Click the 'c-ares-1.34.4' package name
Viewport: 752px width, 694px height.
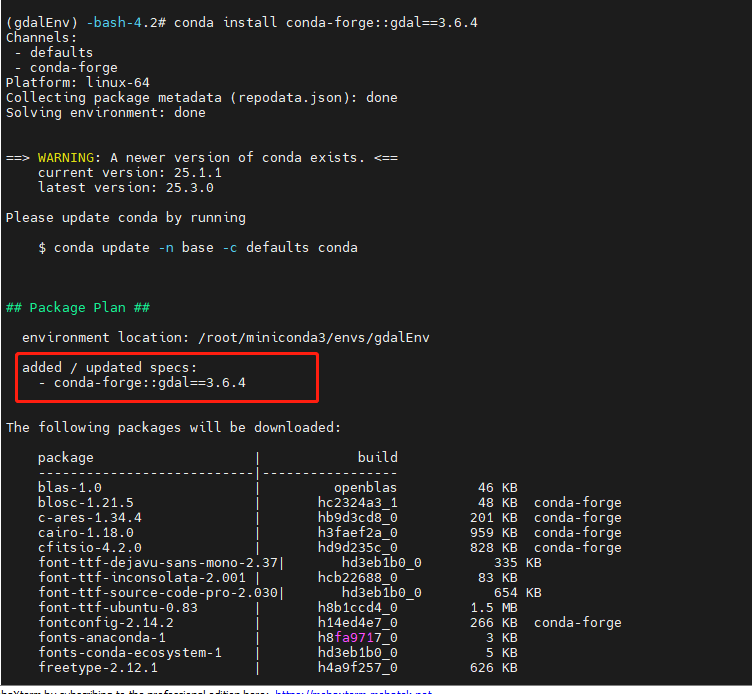pyautogui.click(x=90, y=518)
